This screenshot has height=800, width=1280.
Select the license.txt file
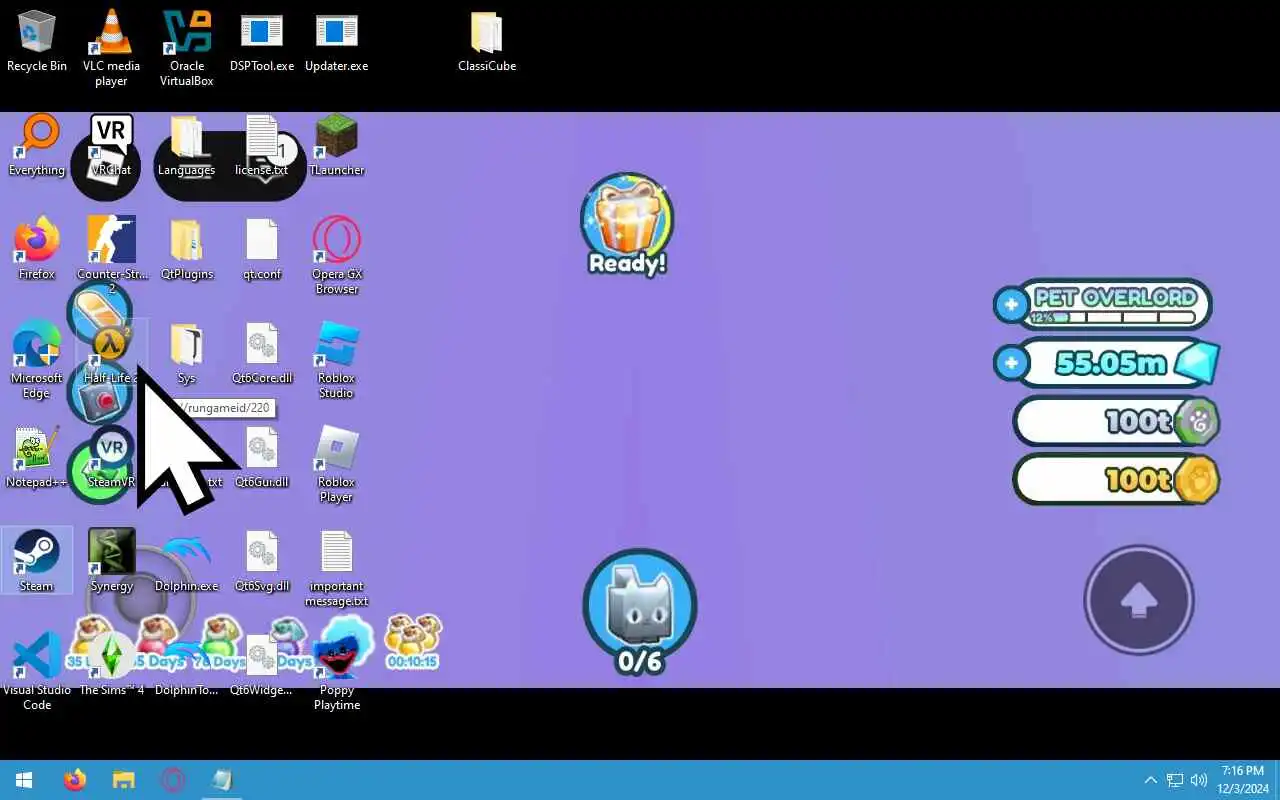262,146
